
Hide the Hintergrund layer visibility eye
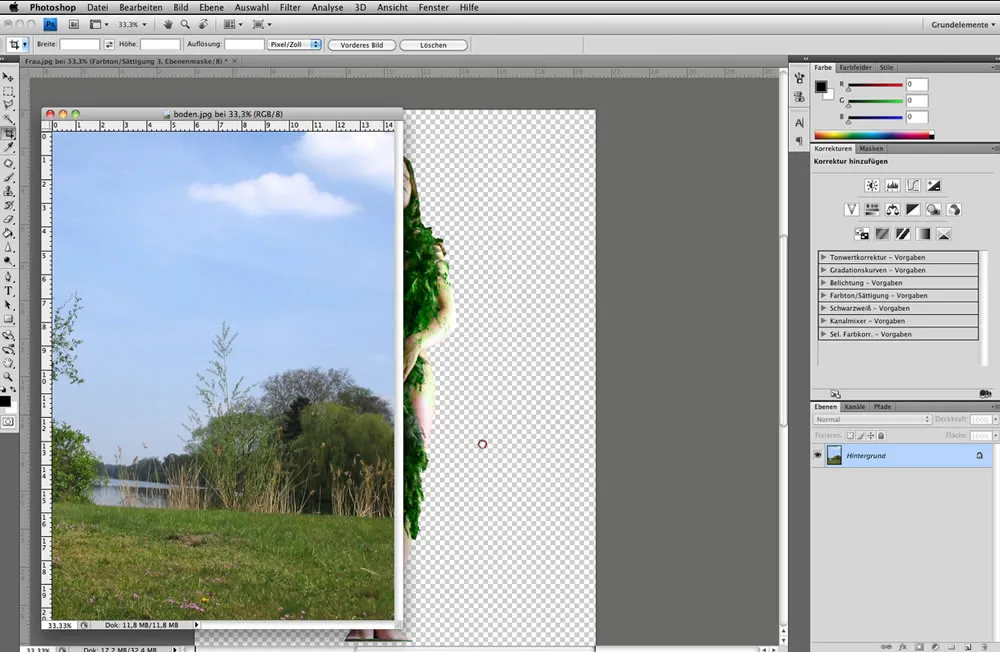(818, 455)
